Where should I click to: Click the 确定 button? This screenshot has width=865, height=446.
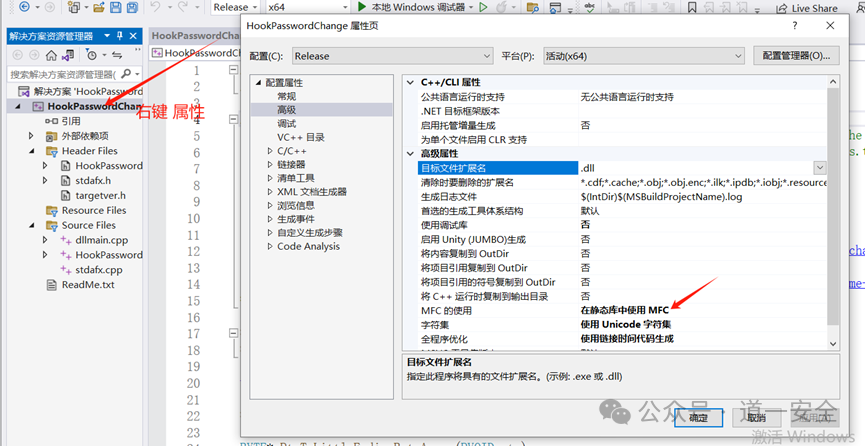(698, 417)
